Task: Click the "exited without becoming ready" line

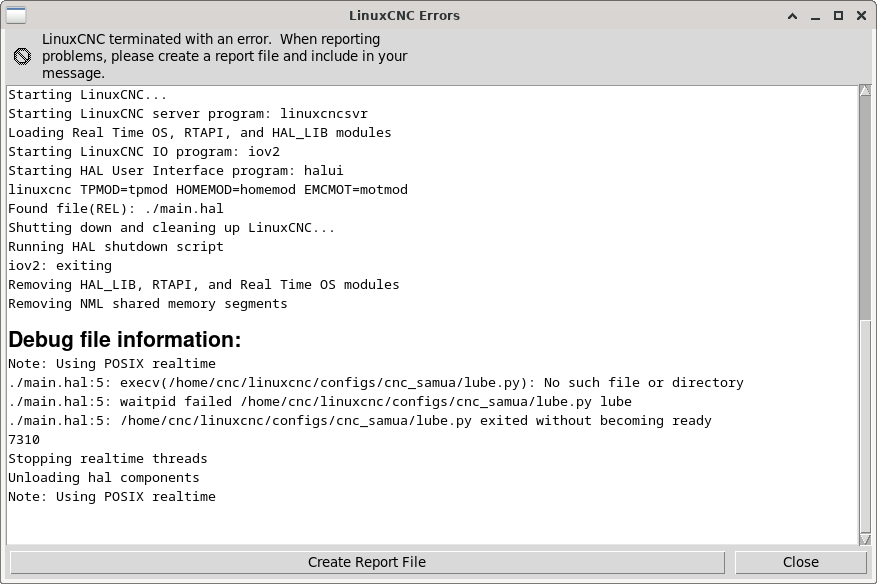Action: 360,421
